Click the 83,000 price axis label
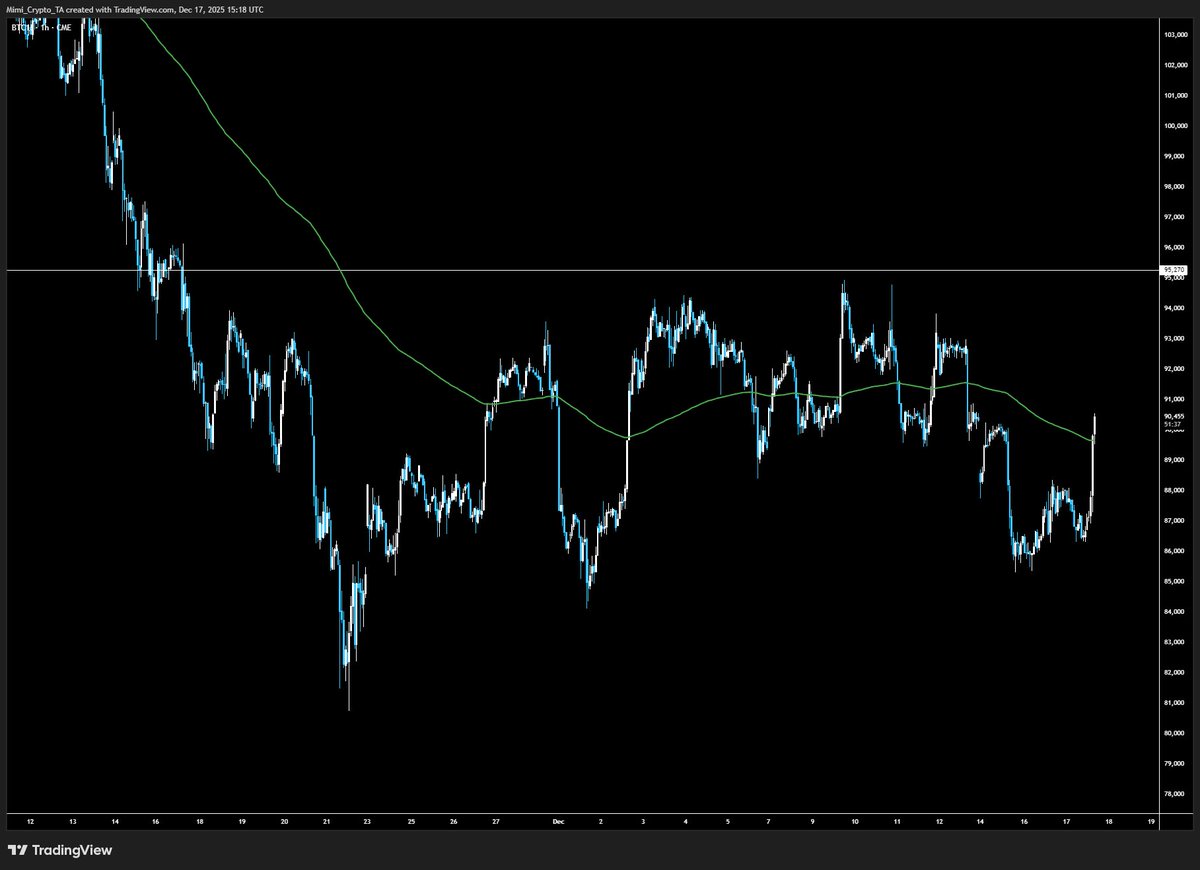The height and width of the screenshot is (870, 1200). coord(1174,642)
